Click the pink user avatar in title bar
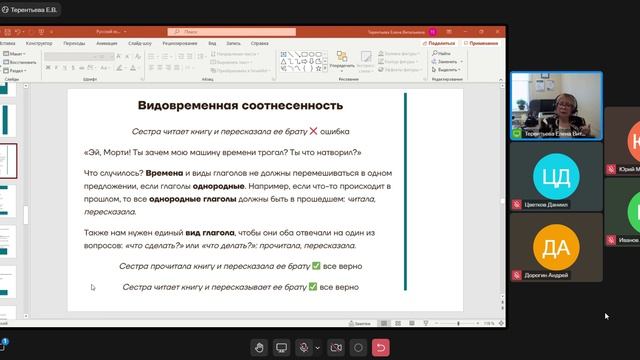 (x=433, y=32)
